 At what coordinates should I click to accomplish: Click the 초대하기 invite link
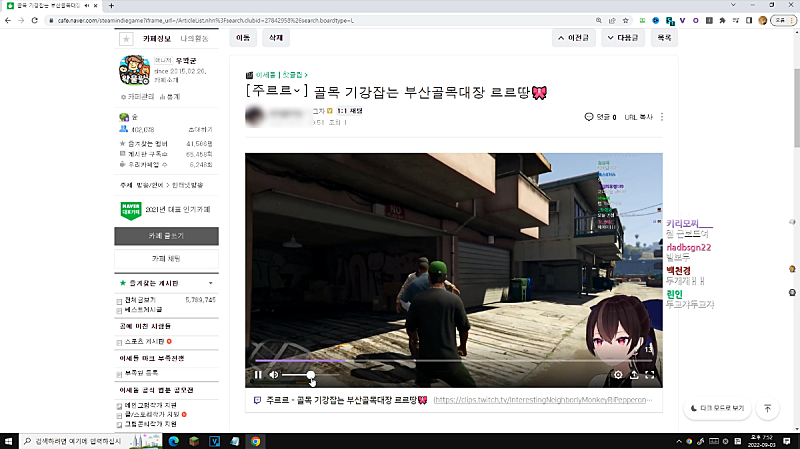tap(200, 130)
